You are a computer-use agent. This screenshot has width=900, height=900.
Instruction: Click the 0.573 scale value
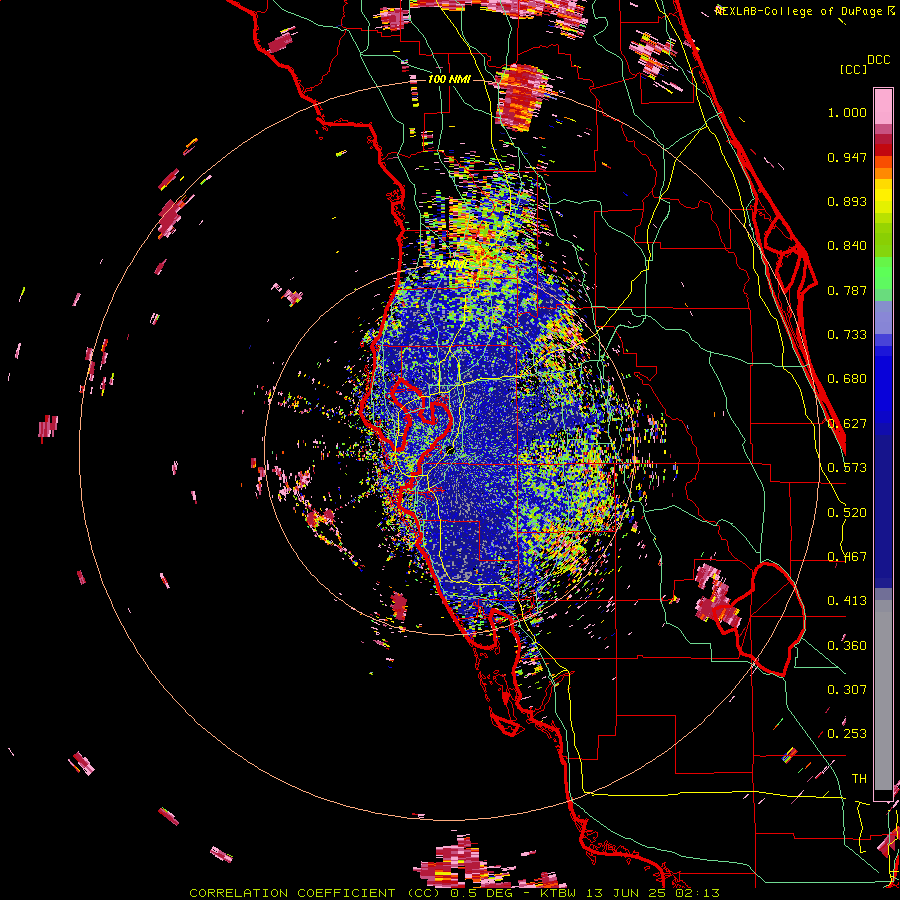847,468
